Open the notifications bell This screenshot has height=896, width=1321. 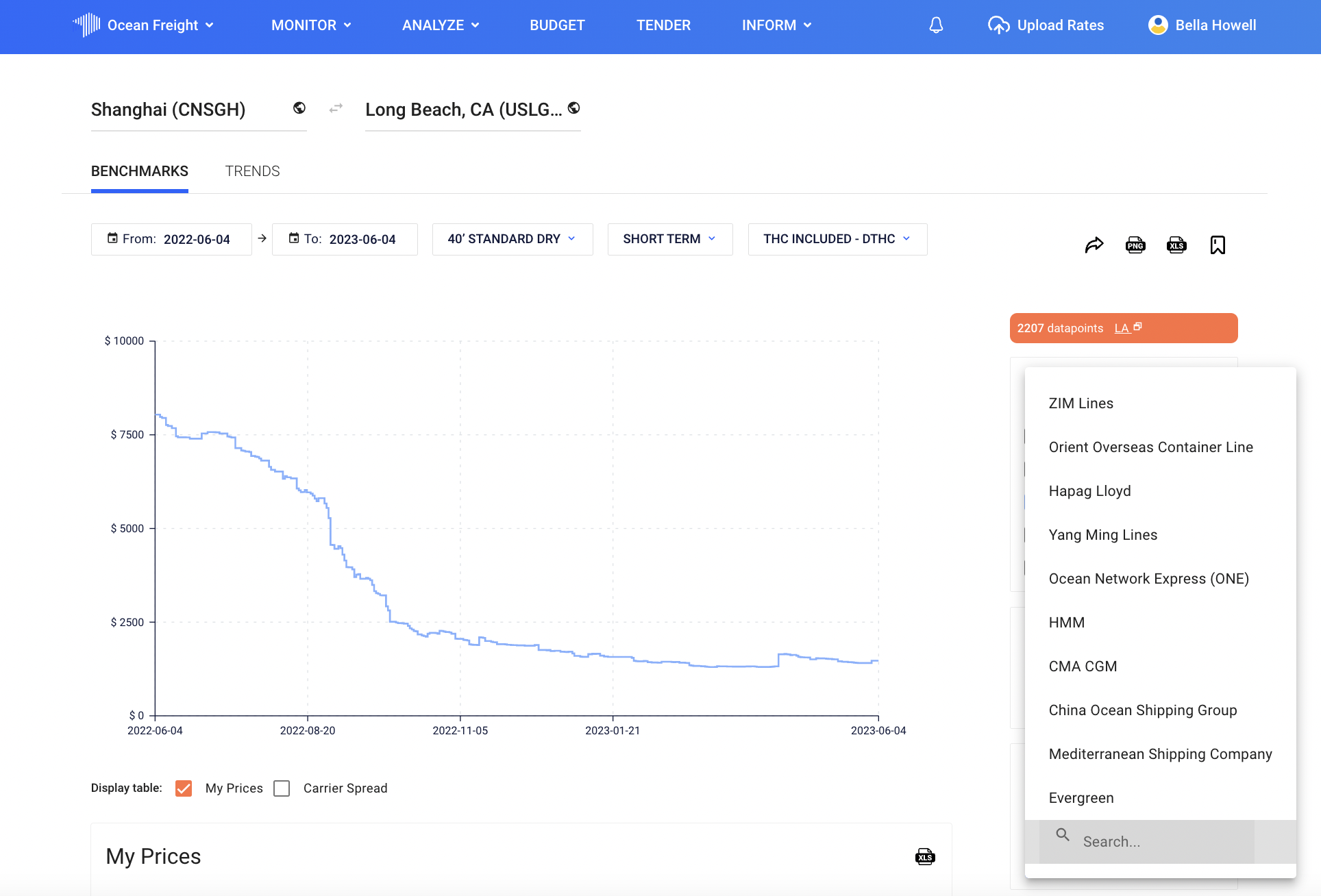coord(936,25)
